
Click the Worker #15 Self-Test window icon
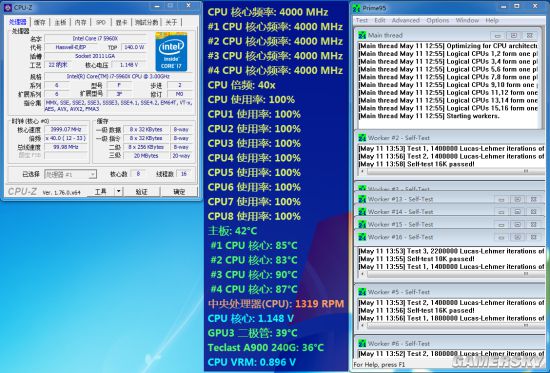tap(362, 224)
